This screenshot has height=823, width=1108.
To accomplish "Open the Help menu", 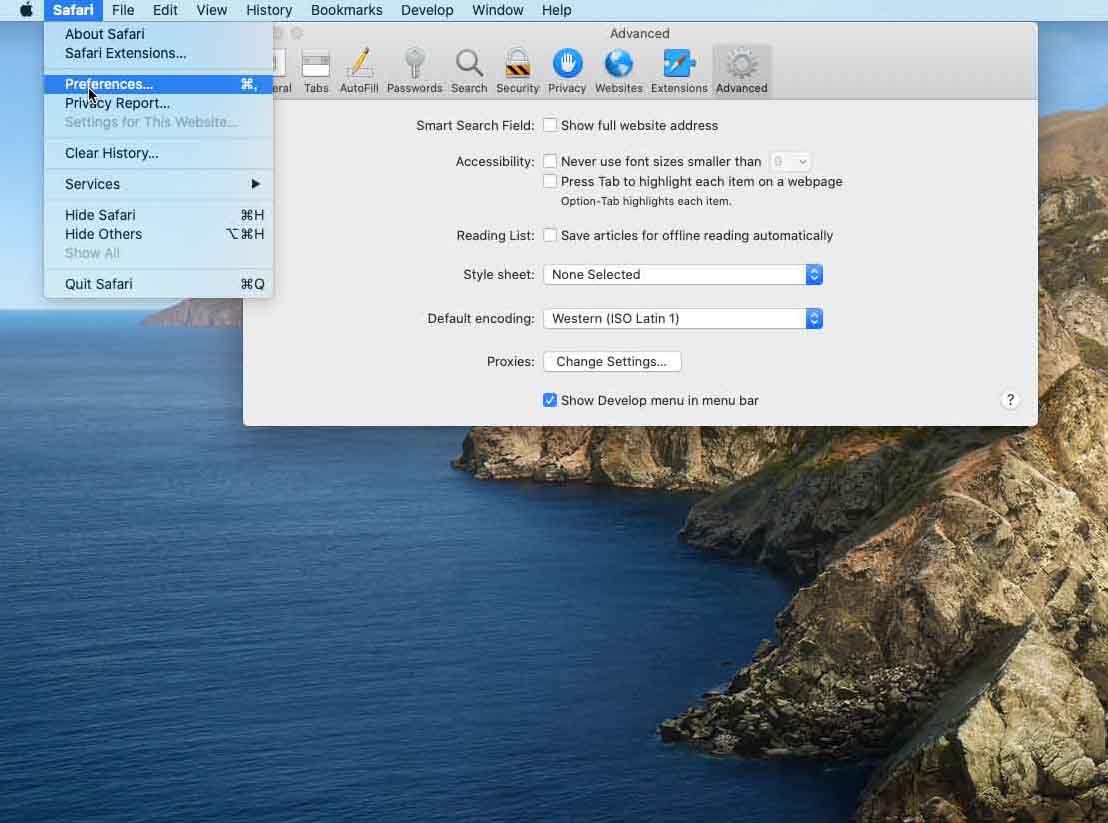I will tap(556, 10).
